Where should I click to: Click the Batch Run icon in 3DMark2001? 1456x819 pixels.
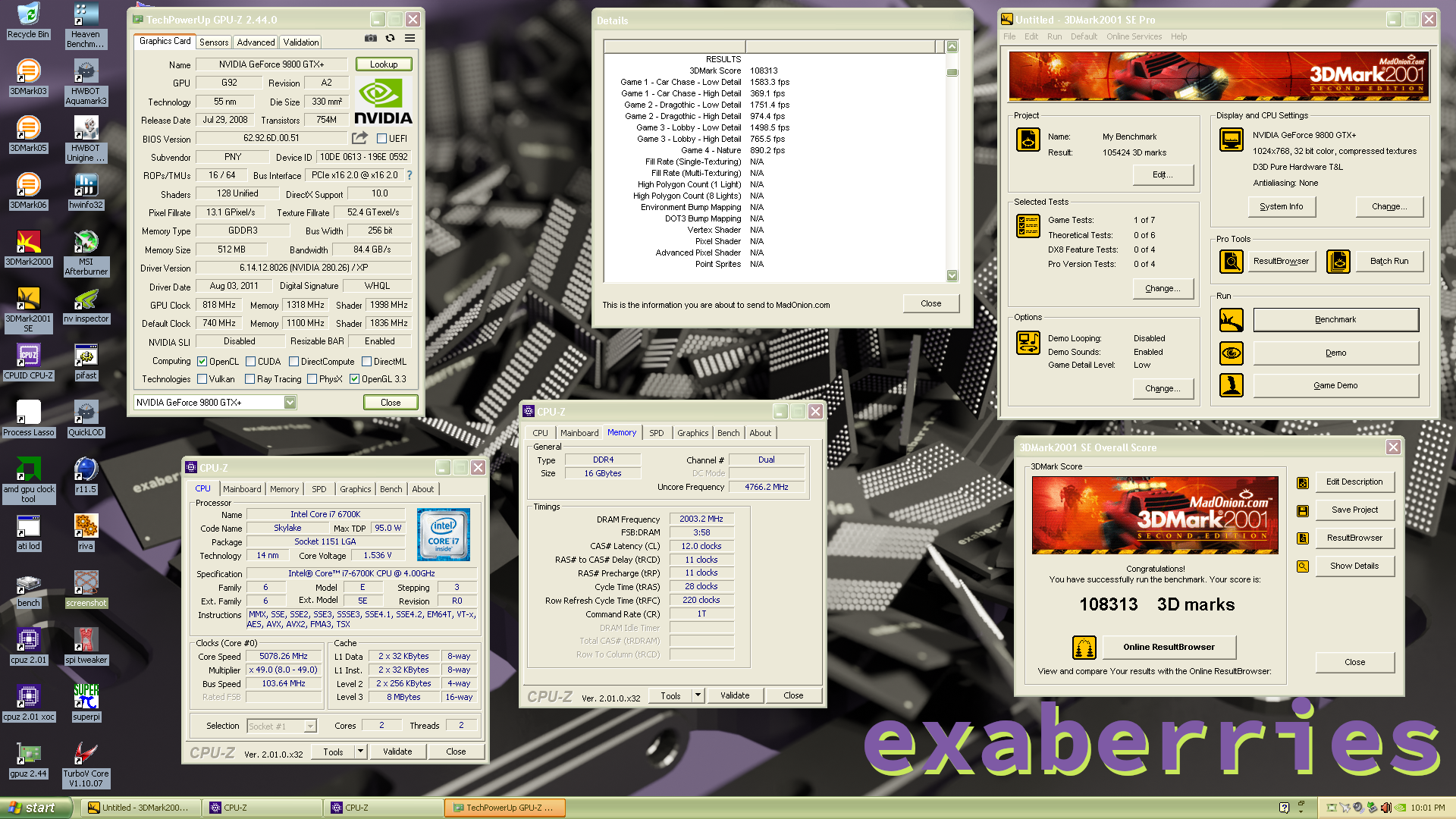pos(1338,262)
